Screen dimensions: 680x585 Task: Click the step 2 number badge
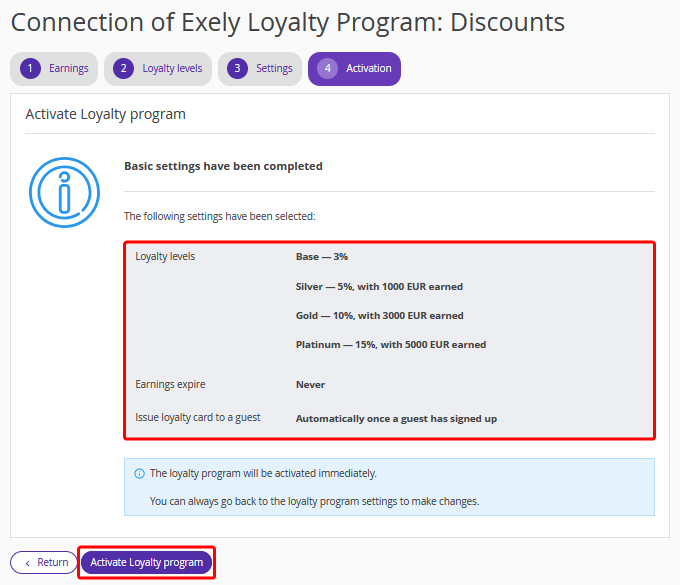124,69
